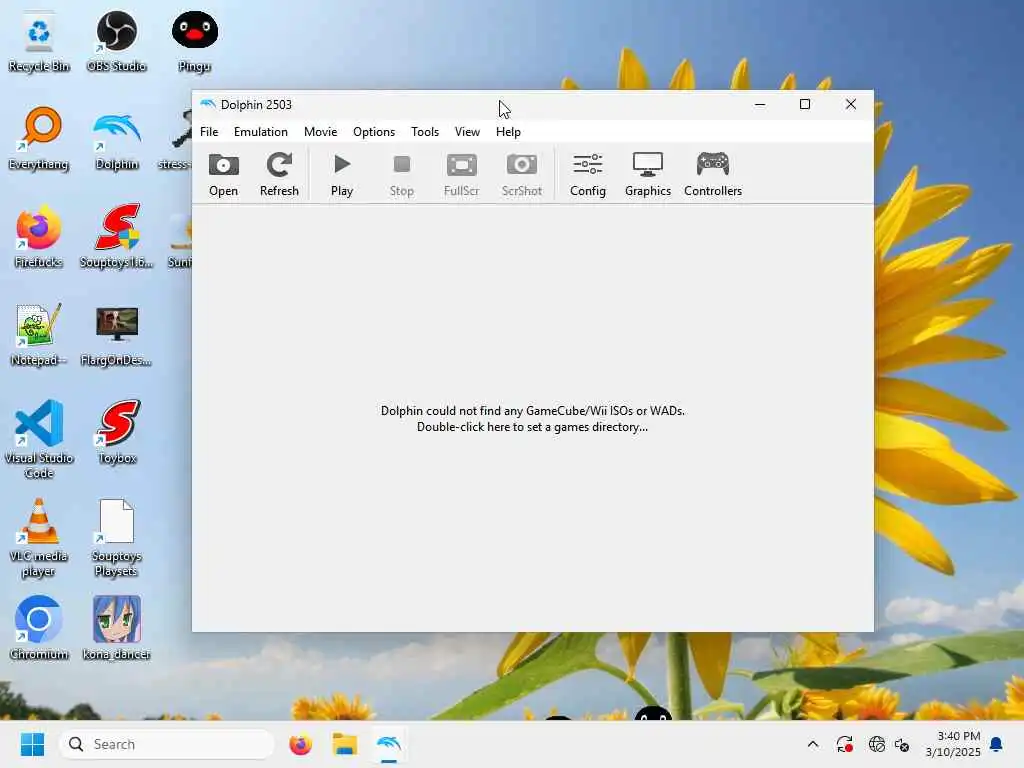Select the Chromium desktop icon
This screenshot has width=1024, height=768.
pos(39,628)
